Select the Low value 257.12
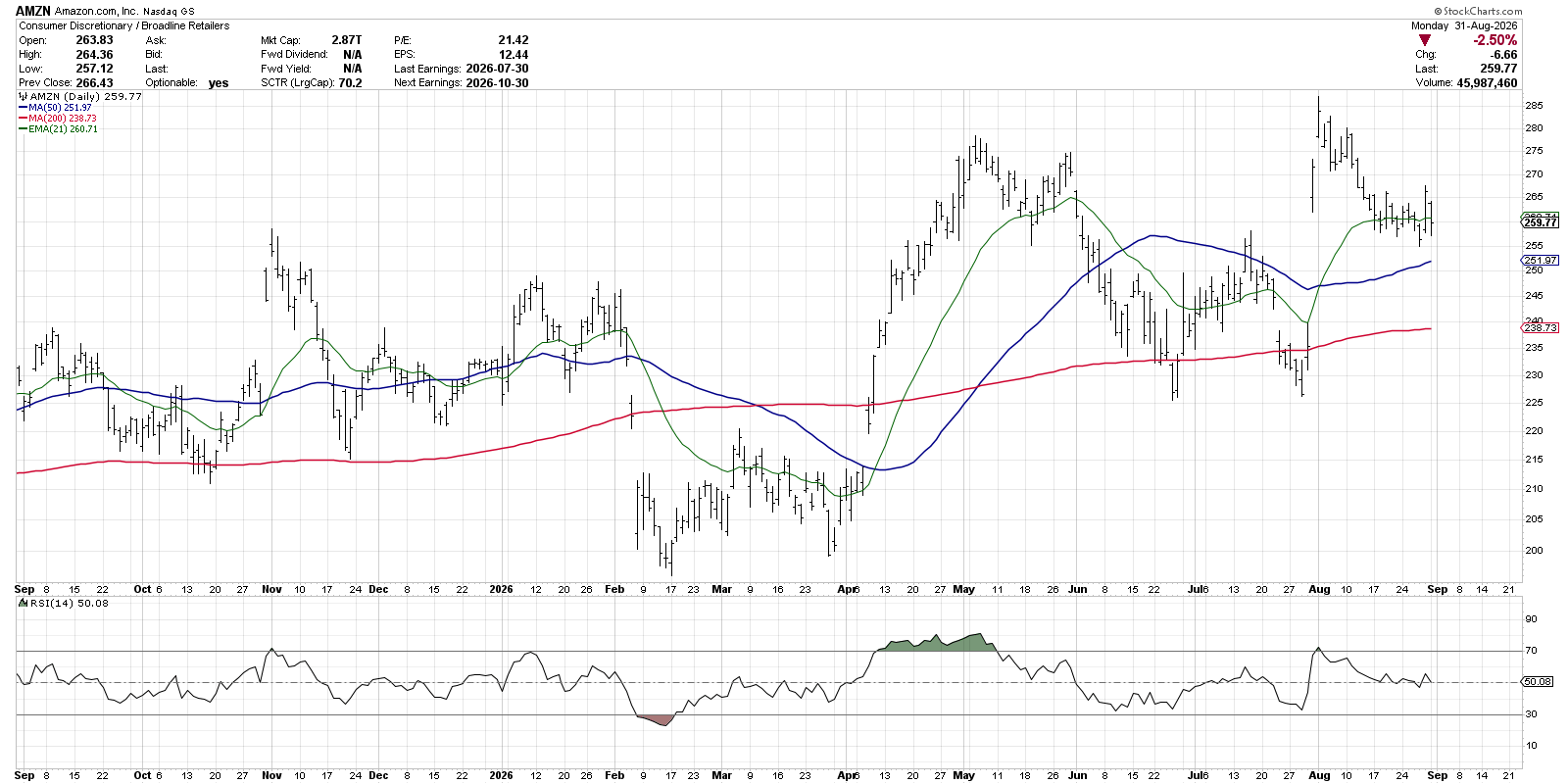1568x784 pixels. [x=94, y=69]
